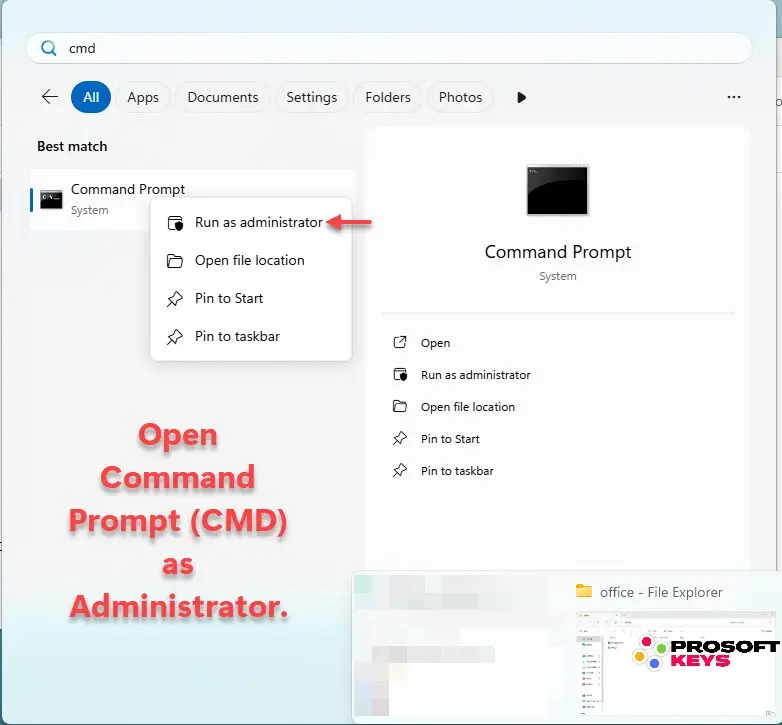
Task: Click the shield icon in the context menu
Action: click(x=175, y=223)
